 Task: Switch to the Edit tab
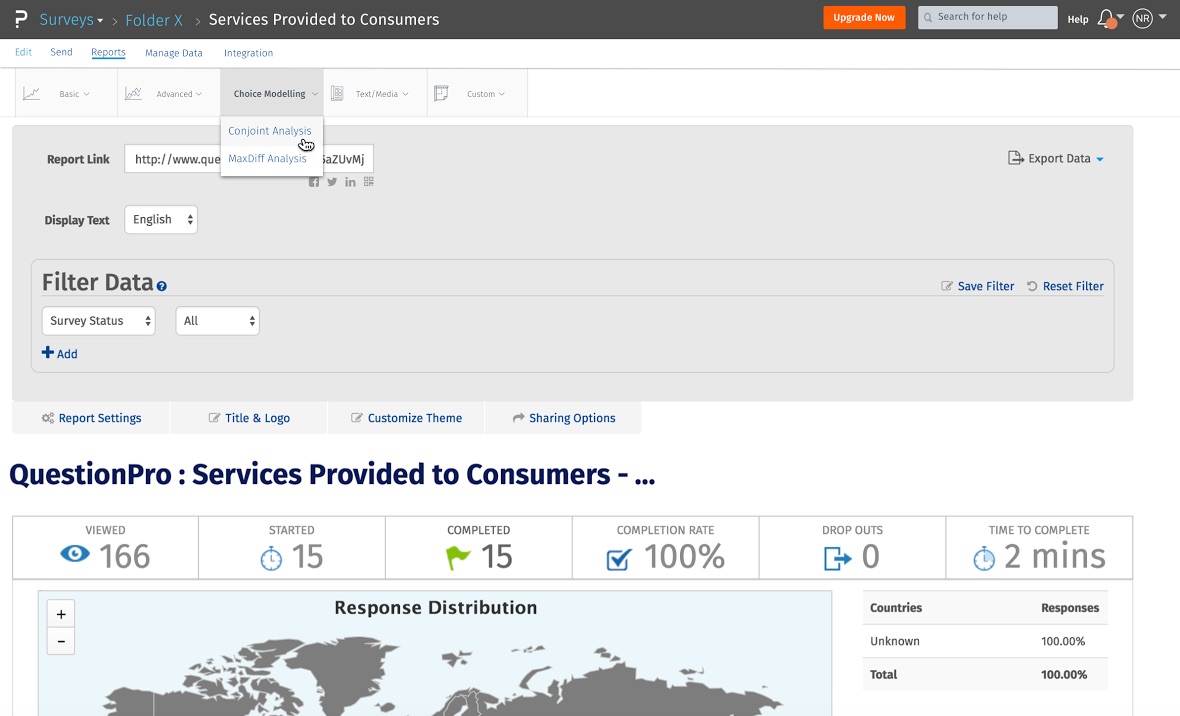(x=23, y=52)
